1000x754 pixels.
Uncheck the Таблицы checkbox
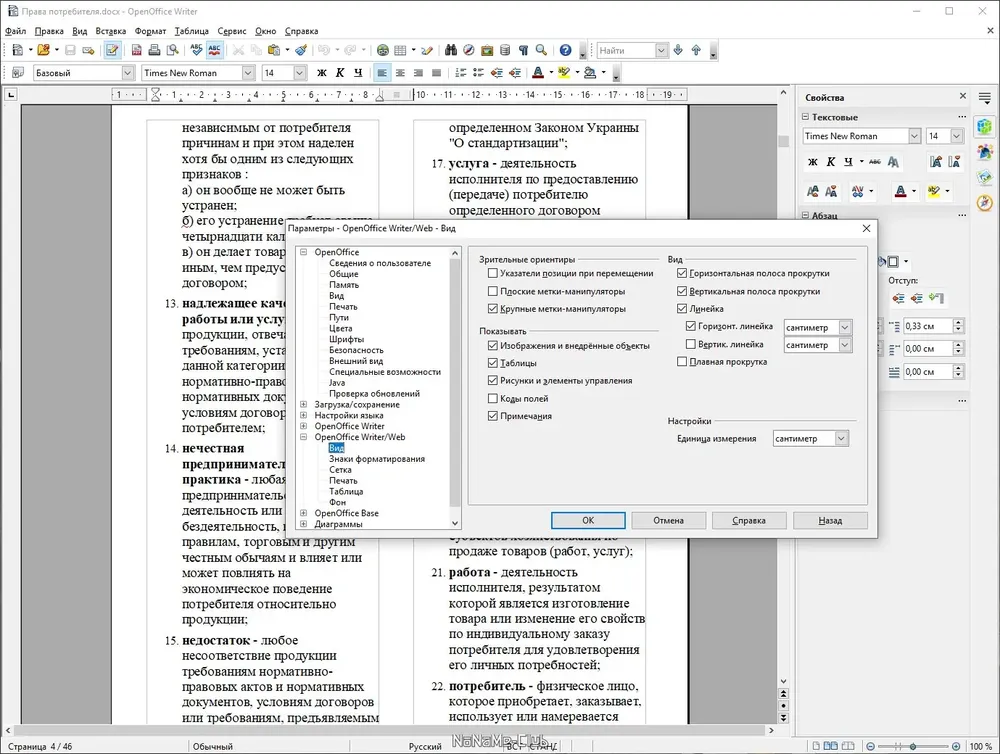[x=492, y=363]
